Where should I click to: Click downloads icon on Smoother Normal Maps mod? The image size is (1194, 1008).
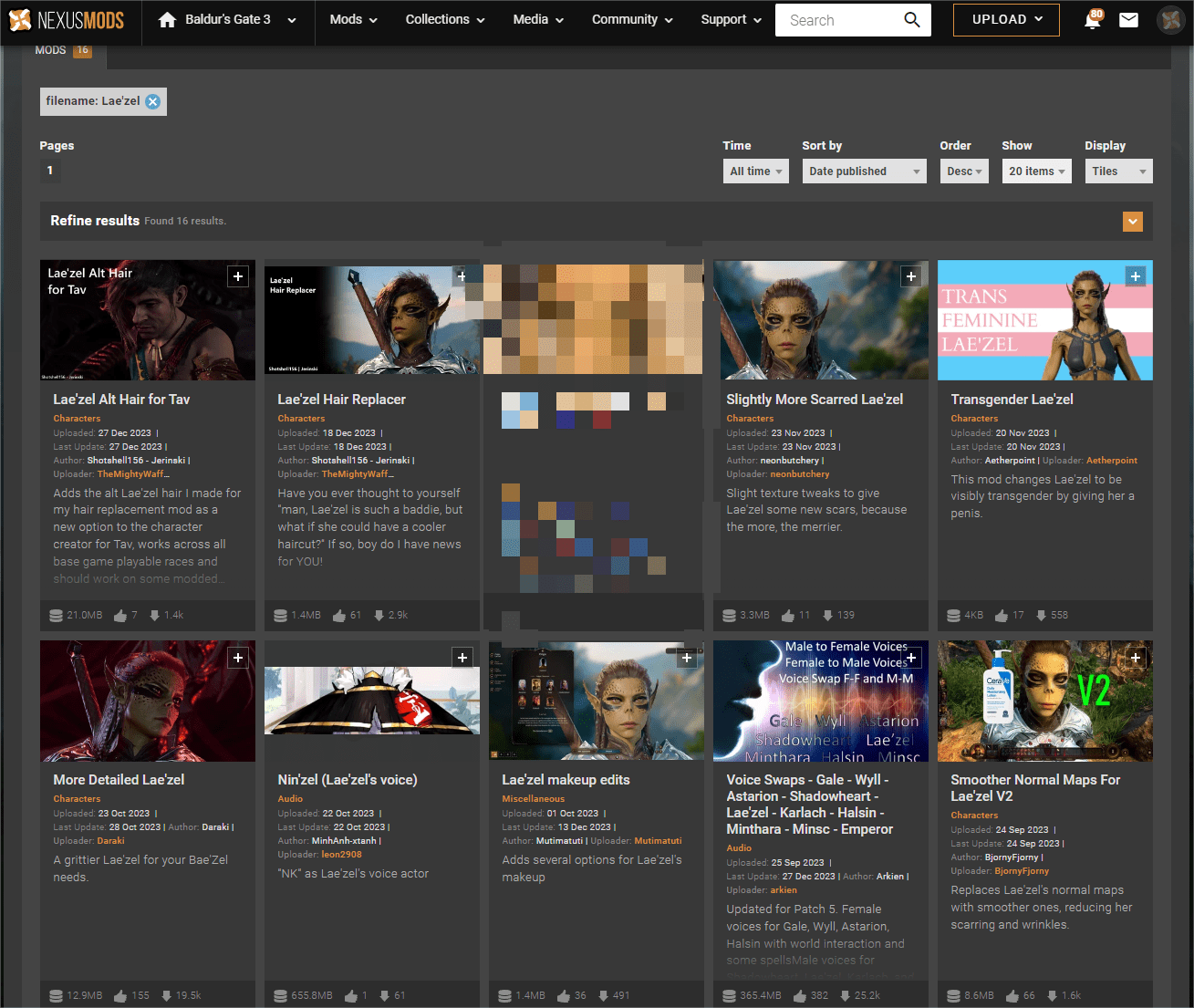point(1052,995)
